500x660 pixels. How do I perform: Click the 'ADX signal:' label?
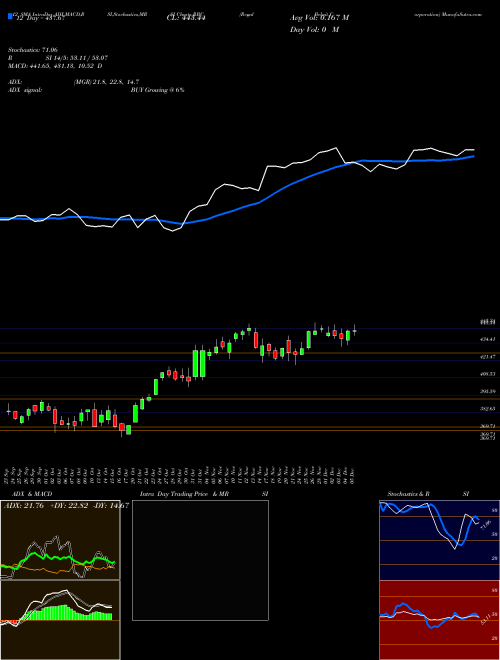click(x=25, y=90)
